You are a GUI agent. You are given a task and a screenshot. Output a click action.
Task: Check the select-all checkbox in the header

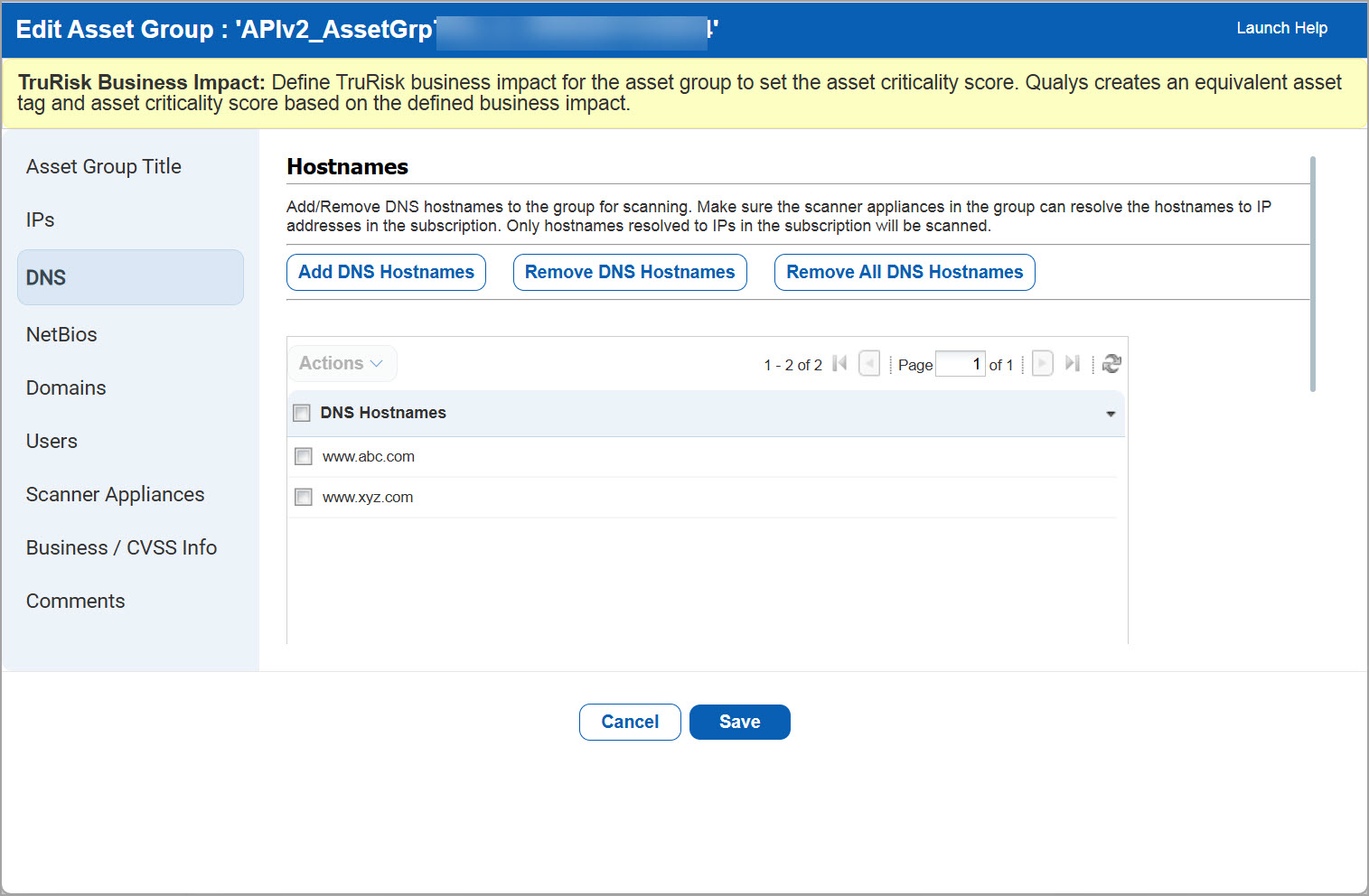pyautogui.click(x=302, y=413)
